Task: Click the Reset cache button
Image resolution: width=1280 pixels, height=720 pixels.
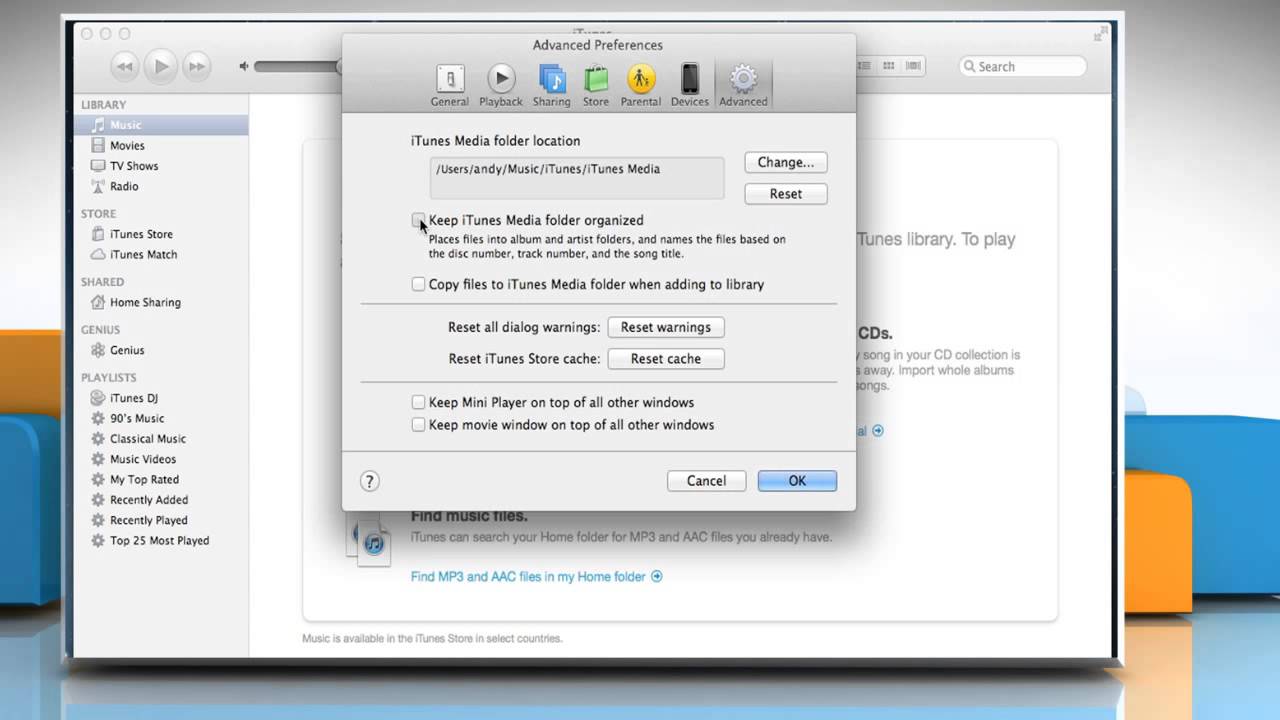Action: pyautogui.click(x=665, y=359)
